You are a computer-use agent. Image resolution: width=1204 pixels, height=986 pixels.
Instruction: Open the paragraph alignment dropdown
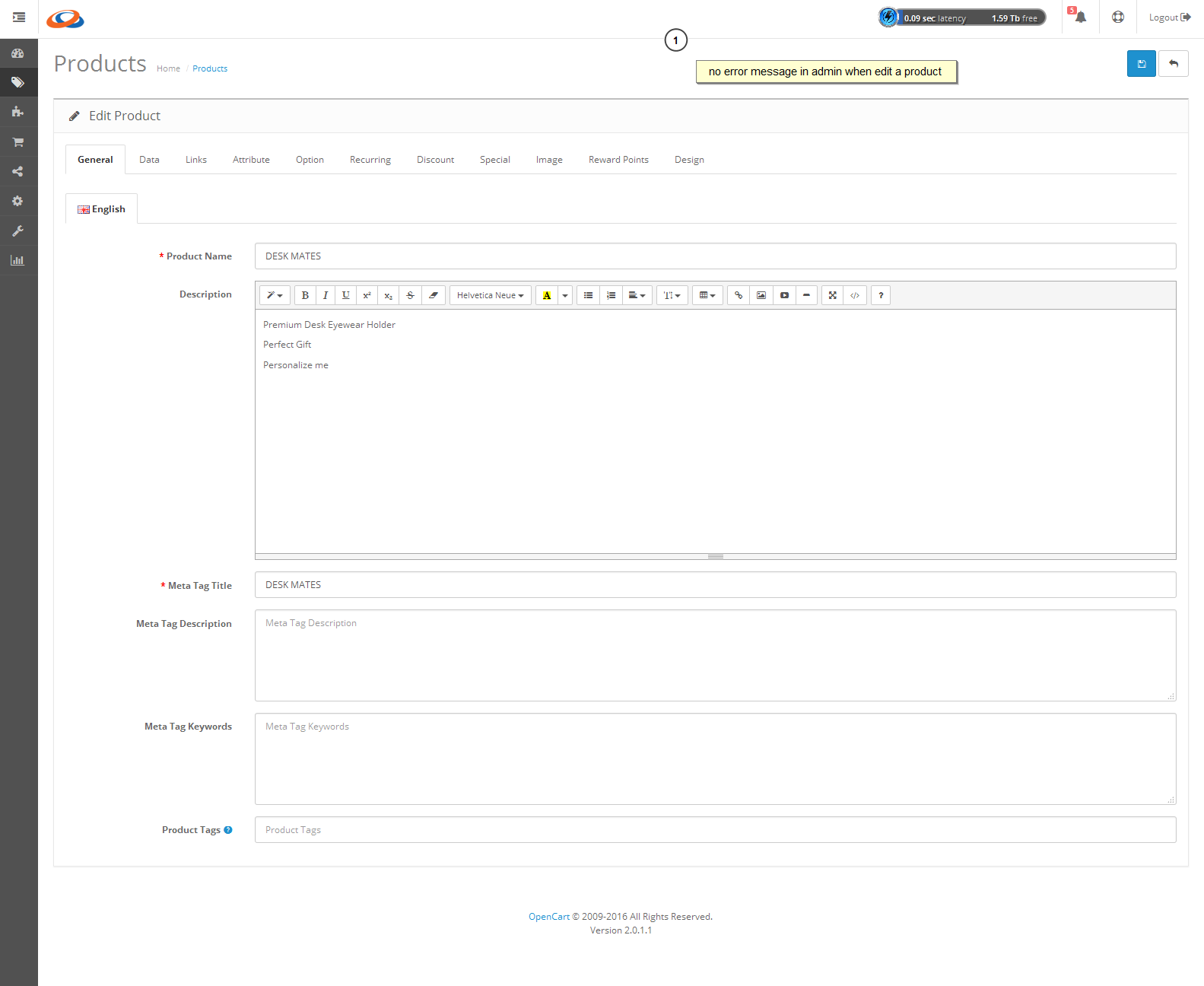click(637, 295)
